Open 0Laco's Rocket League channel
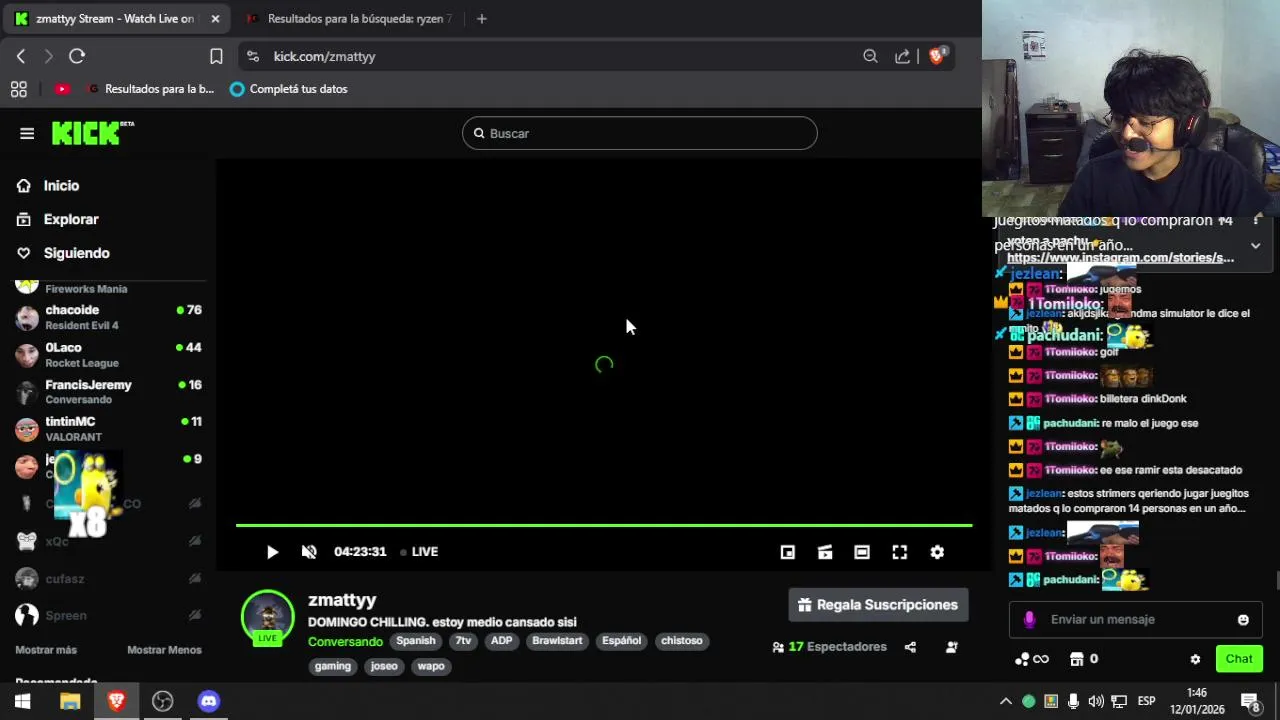 (108, 355)
